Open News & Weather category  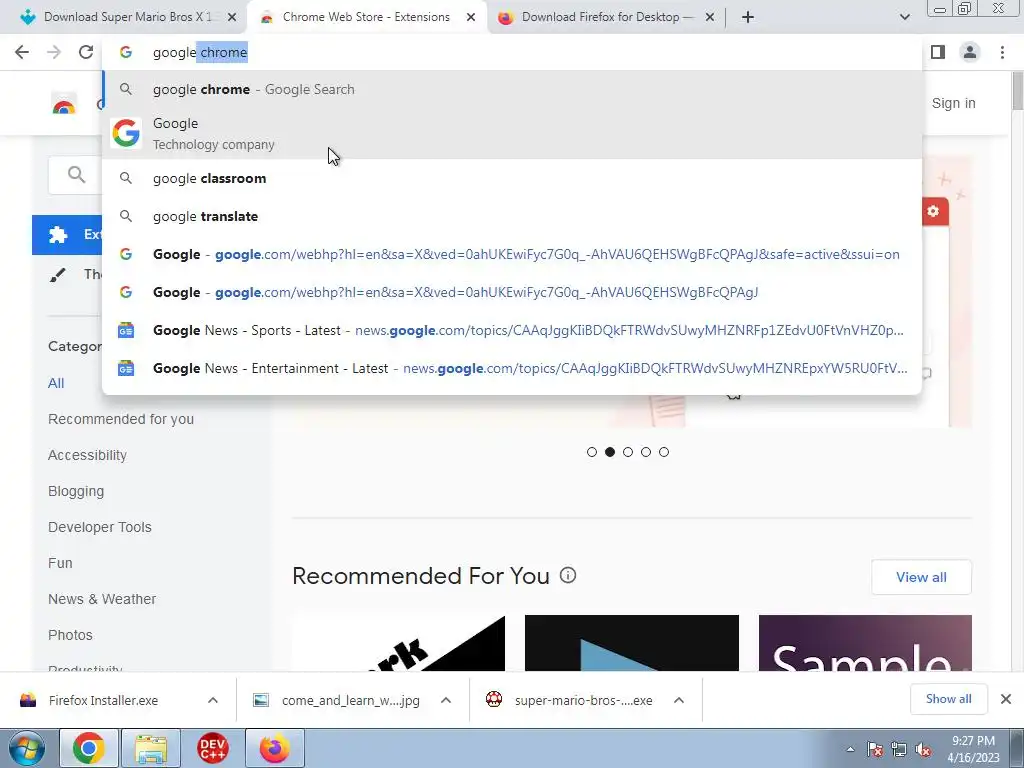[102, 599]
